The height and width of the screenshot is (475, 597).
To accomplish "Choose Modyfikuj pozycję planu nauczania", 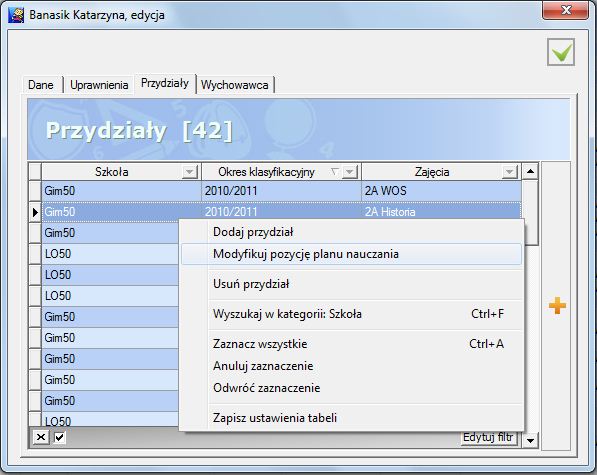I will point(351,254).
